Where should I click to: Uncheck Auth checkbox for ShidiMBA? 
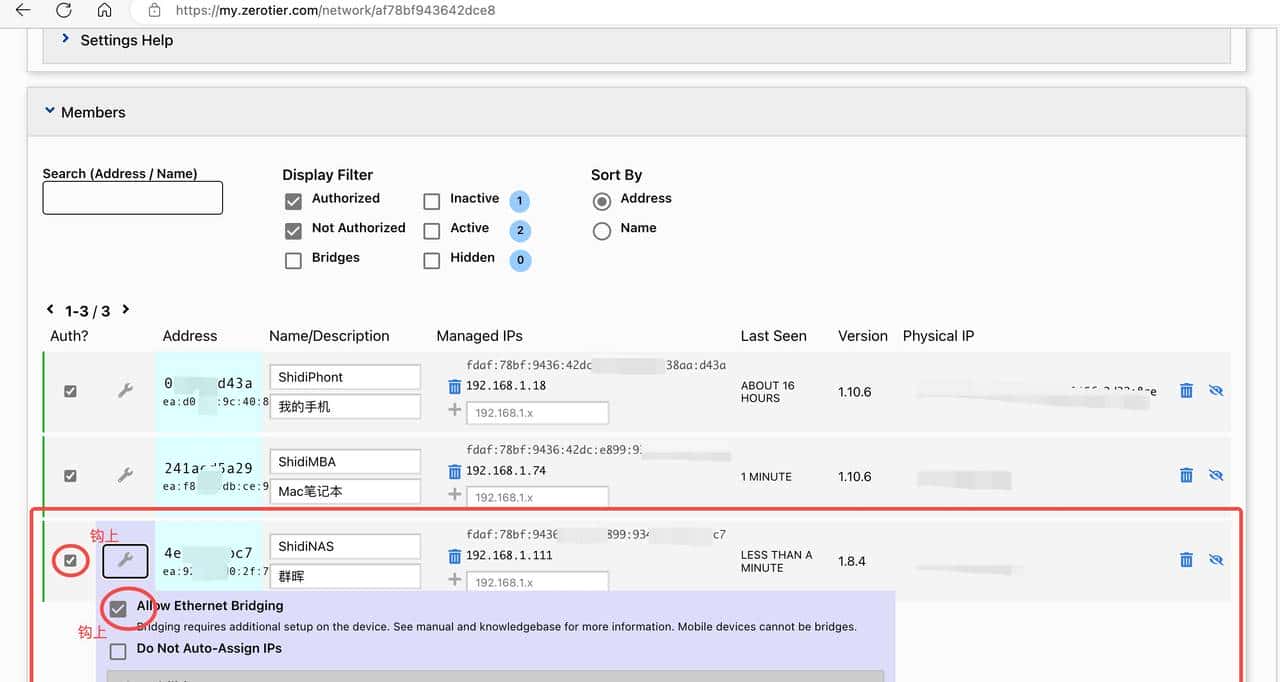[70, 476]
